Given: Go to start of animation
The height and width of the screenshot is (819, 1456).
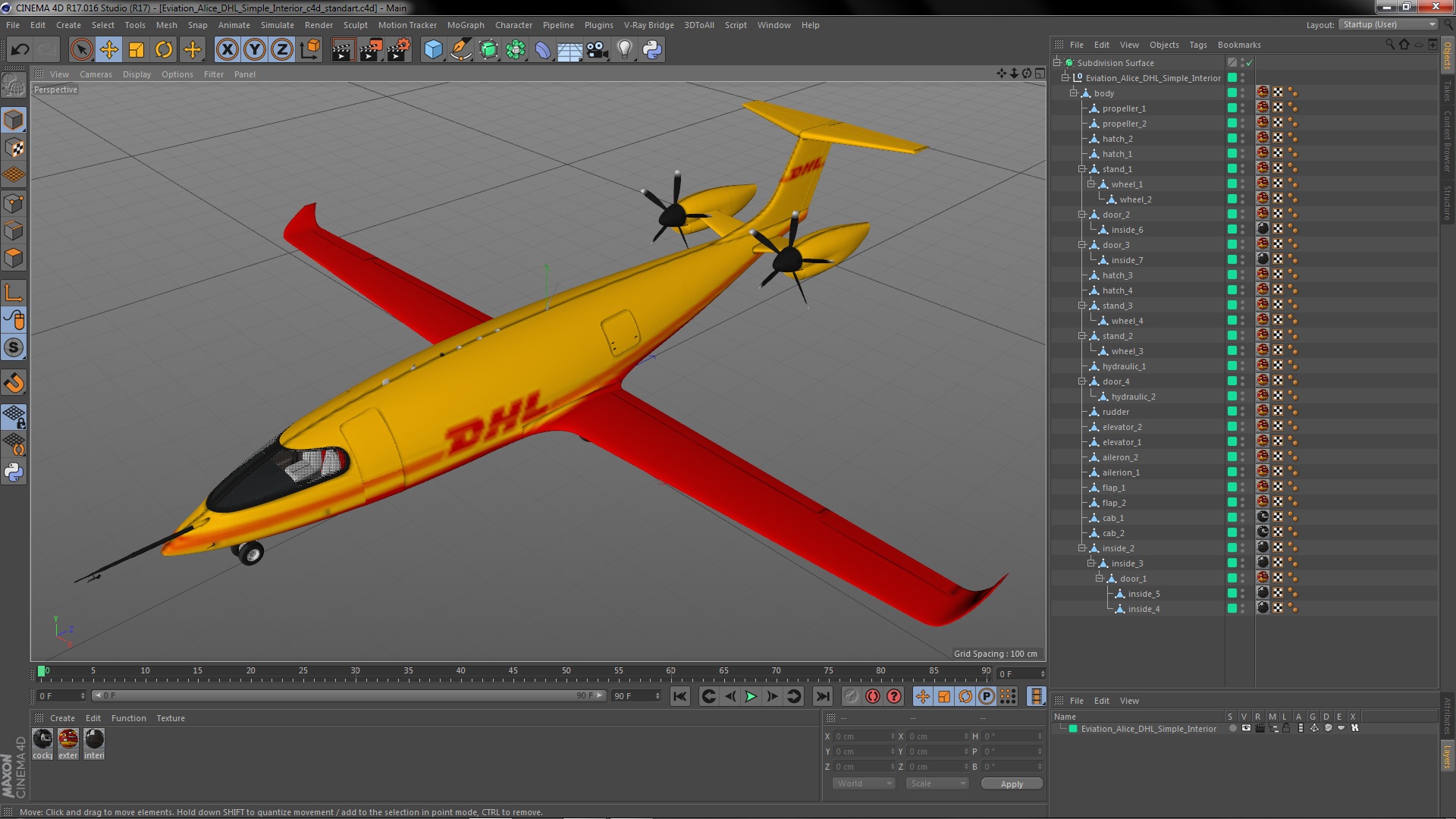Looking at the screenshot, I should coord(680,696).
